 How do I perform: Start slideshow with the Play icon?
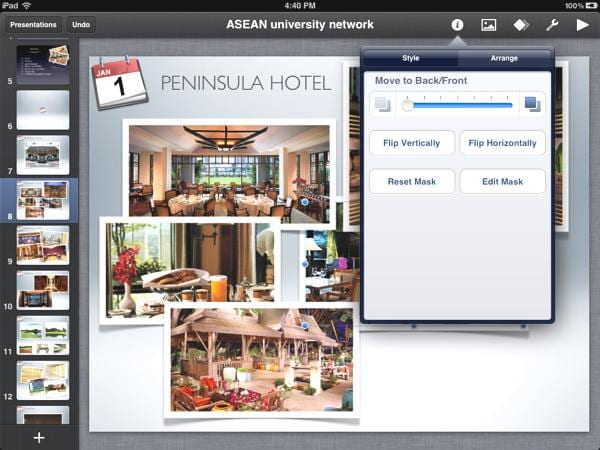click(582, 25)
